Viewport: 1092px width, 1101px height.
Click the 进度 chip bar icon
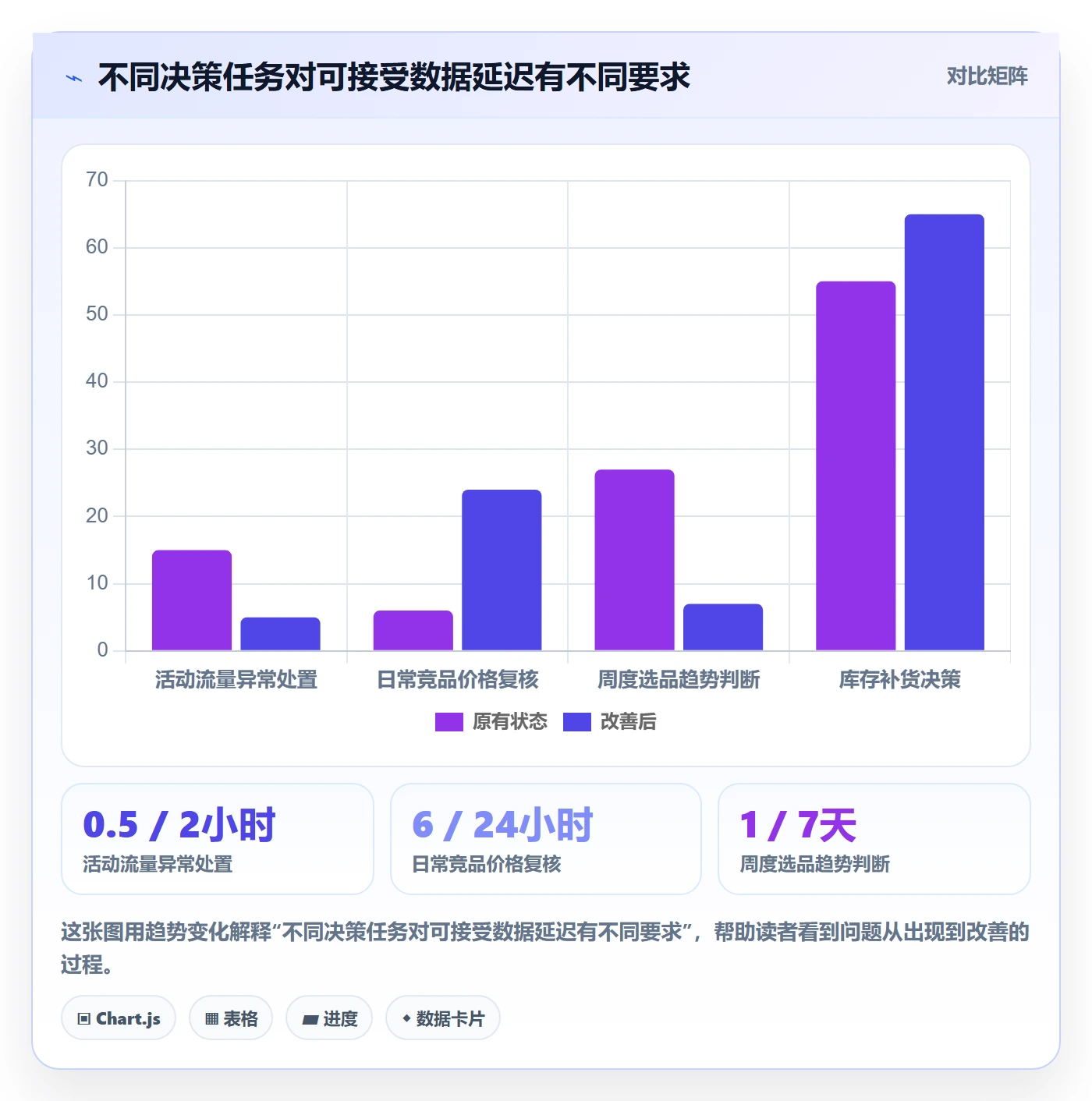pos(310,1019)
